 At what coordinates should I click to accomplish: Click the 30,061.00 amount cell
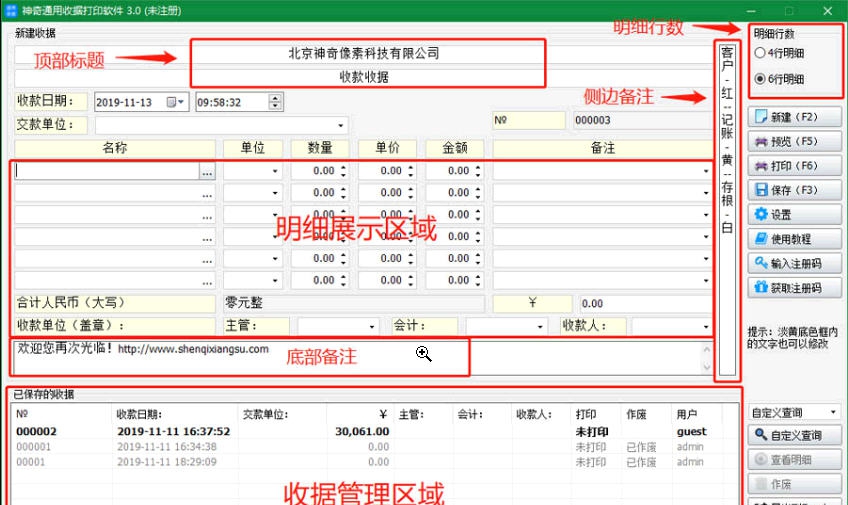[362, 431]
